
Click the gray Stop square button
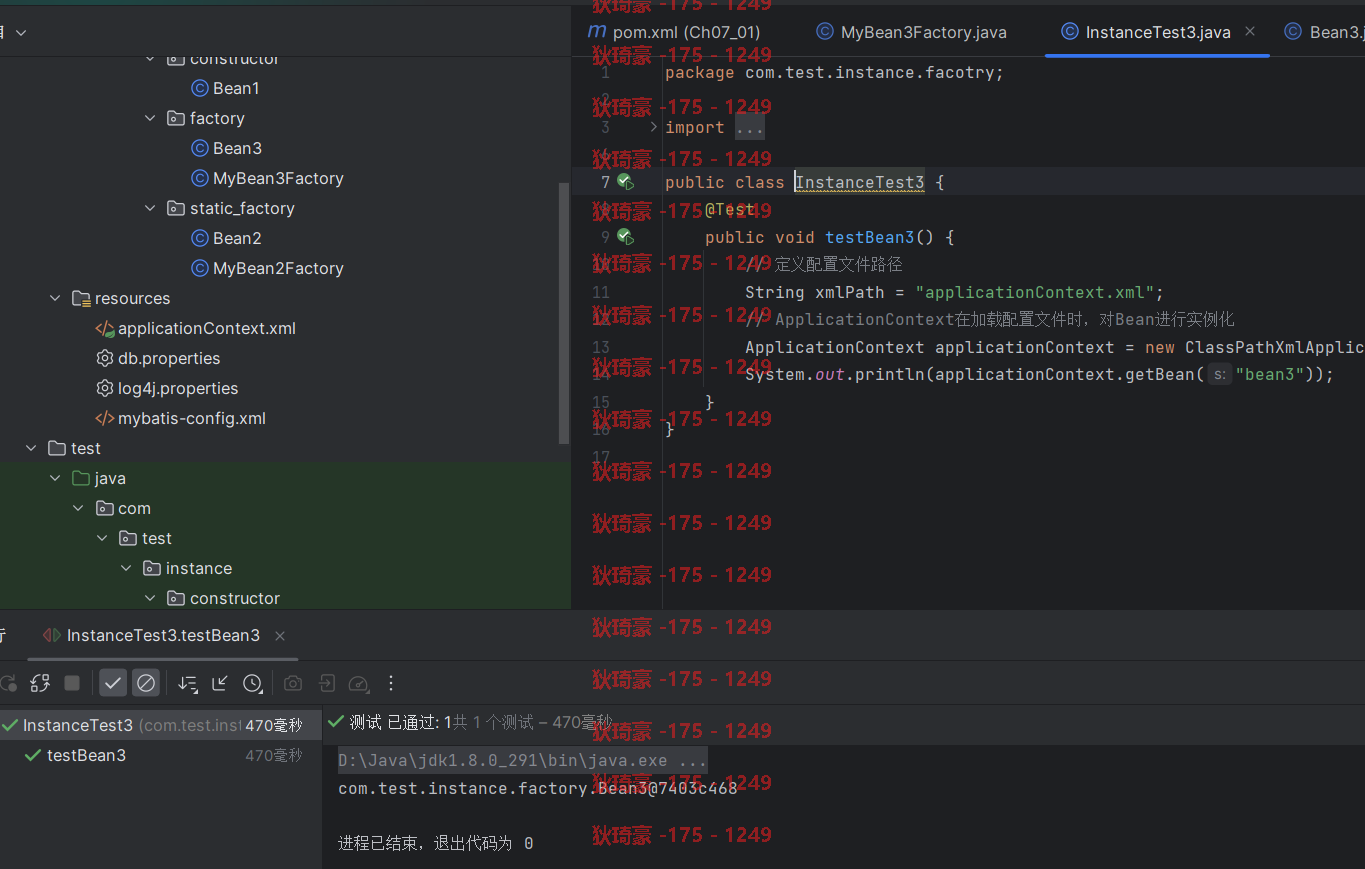[72, 683]
